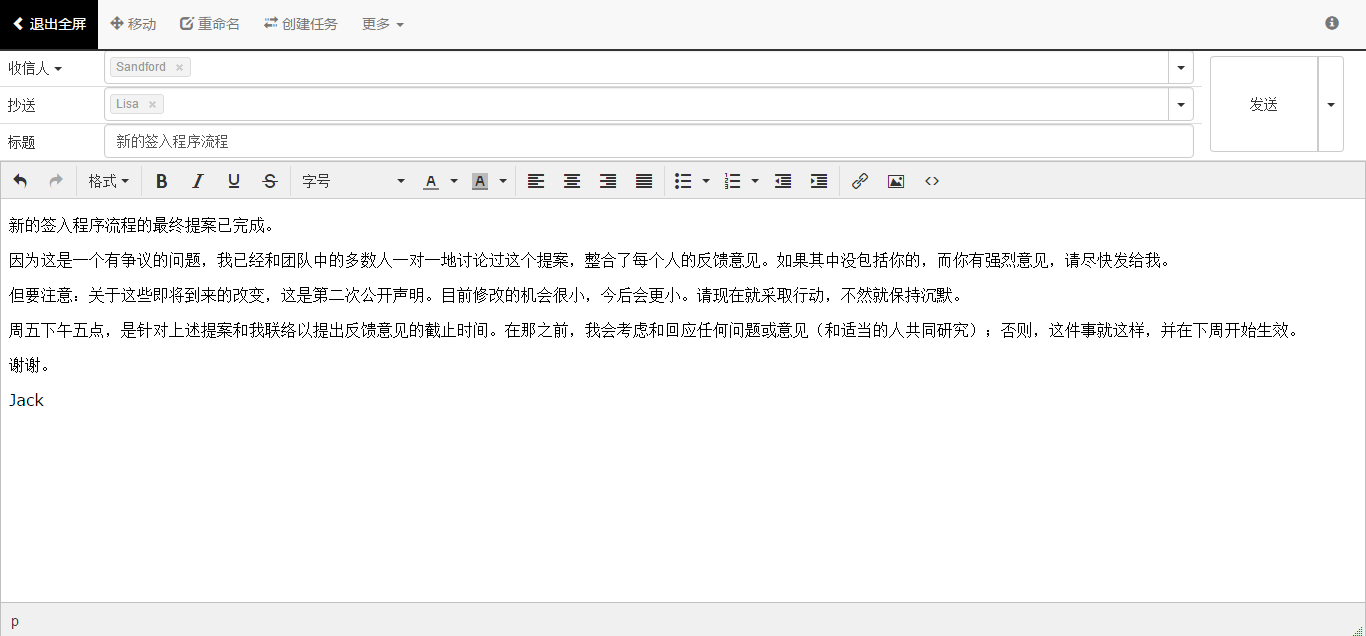
Task: Align text to the right
Action: pyautogui.click(x=608, y=181)
